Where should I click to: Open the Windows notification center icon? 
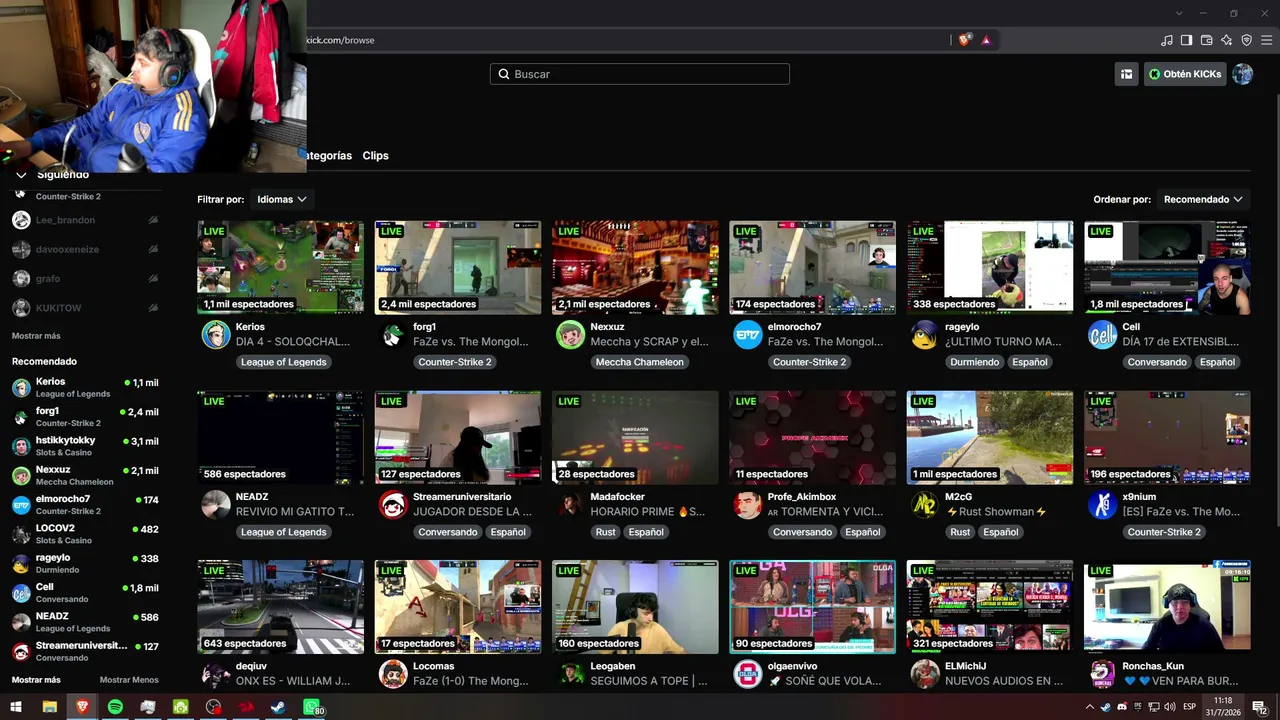[1259, 707]
